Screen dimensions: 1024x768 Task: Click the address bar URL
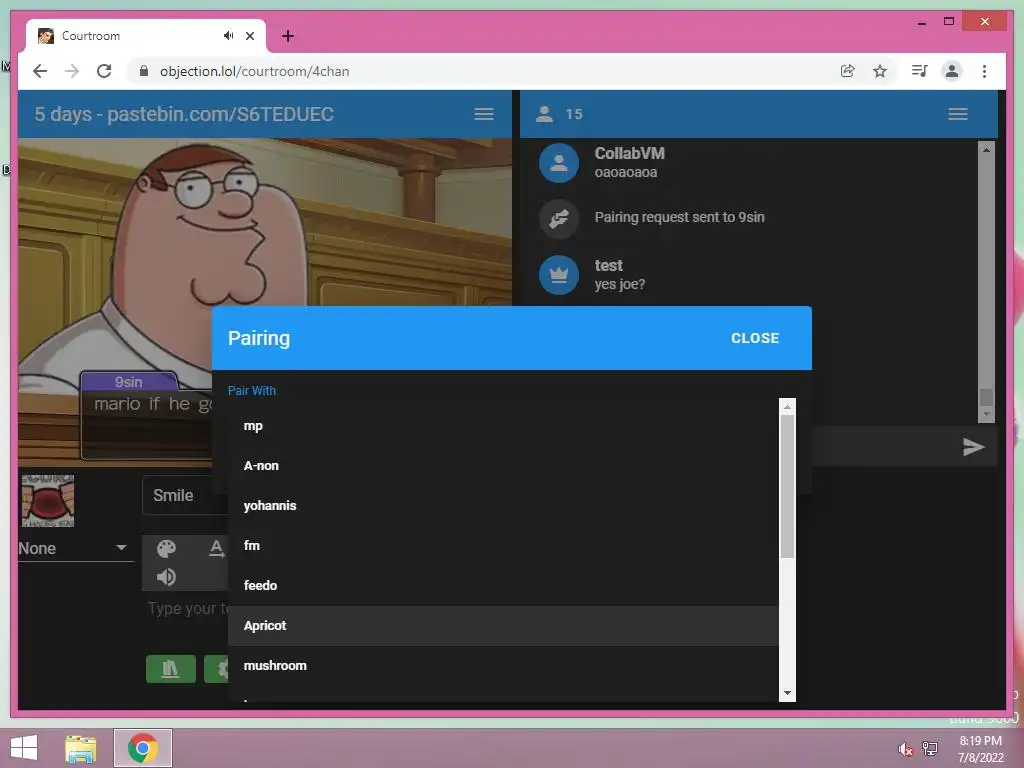[x=255, y=71]
